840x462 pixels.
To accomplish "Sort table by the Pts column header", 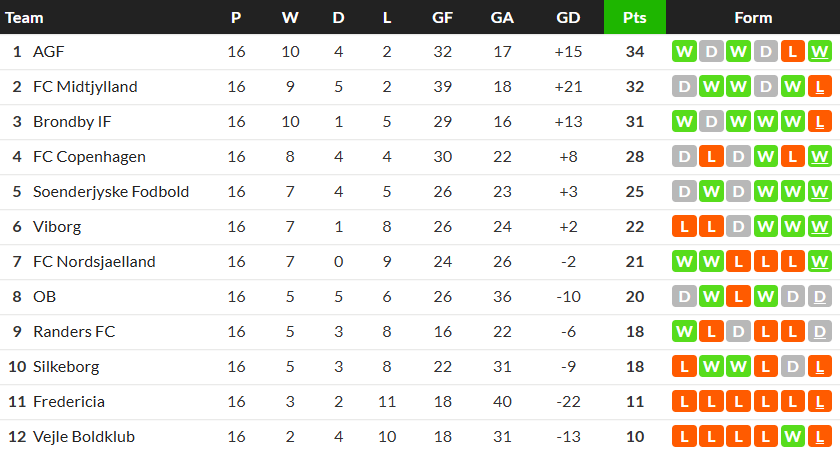I will click(x=634, y=17).
